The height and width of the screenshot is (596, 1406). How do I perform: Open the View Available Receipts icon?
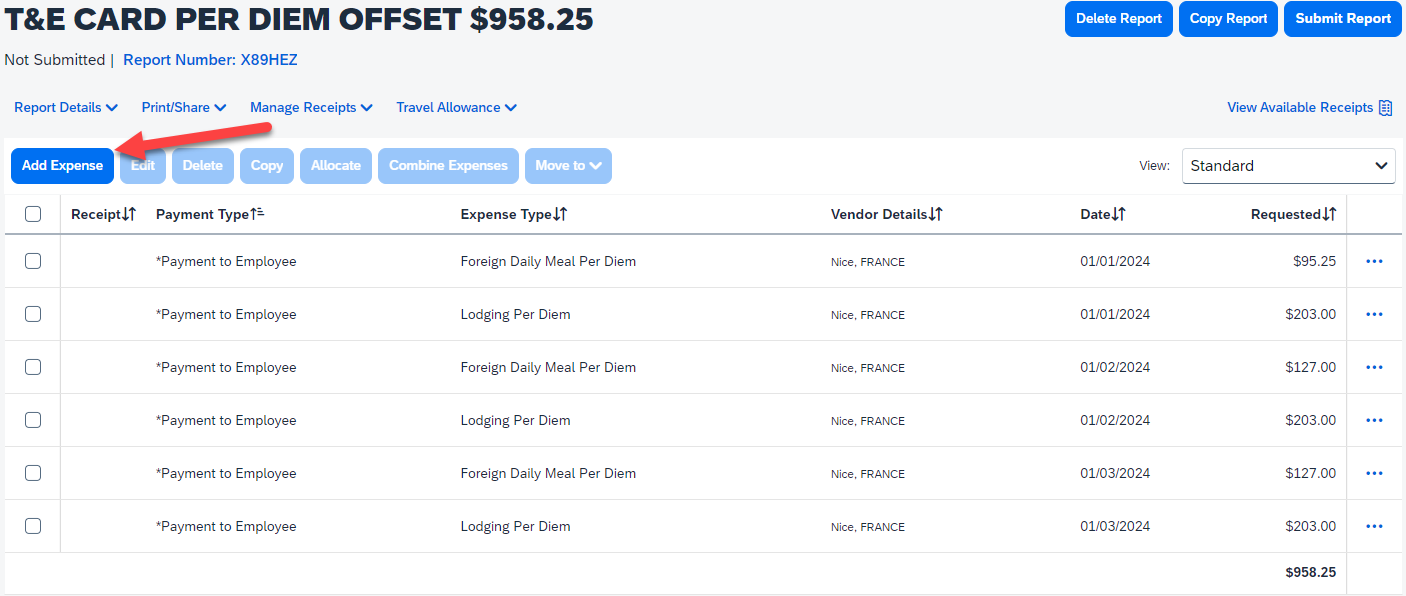[1386, 107]
